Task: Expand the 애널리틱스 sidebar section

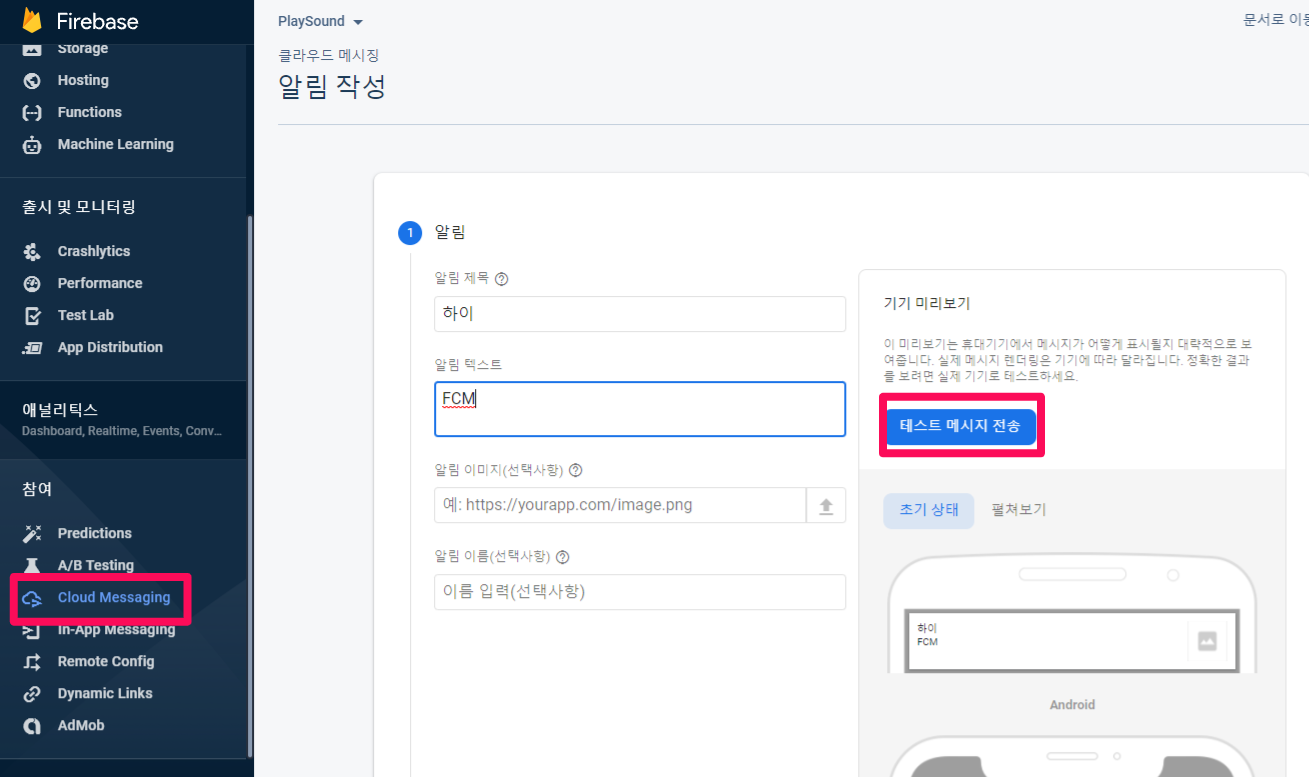Action: pos(123,419)
